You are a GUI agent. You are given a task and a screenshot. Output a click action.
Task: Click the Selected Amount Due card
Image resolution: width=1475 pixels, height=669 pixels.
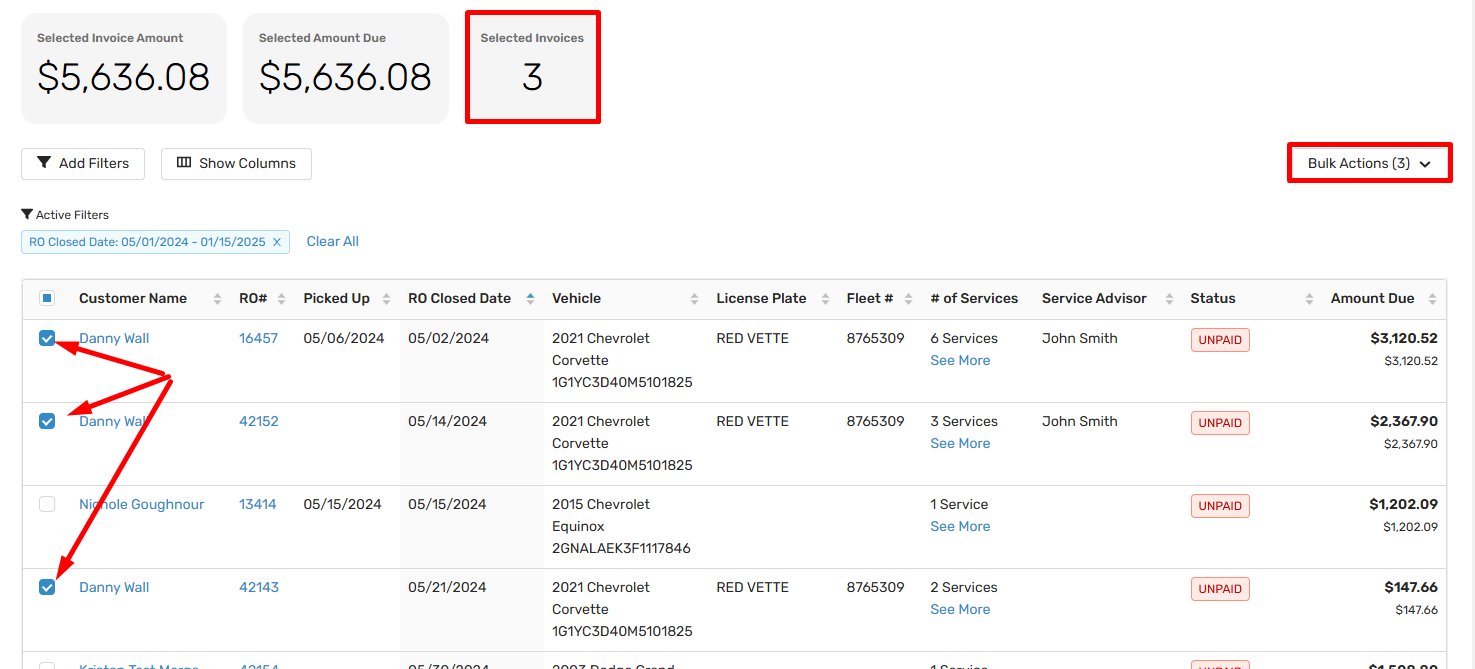tap(346, 68)
